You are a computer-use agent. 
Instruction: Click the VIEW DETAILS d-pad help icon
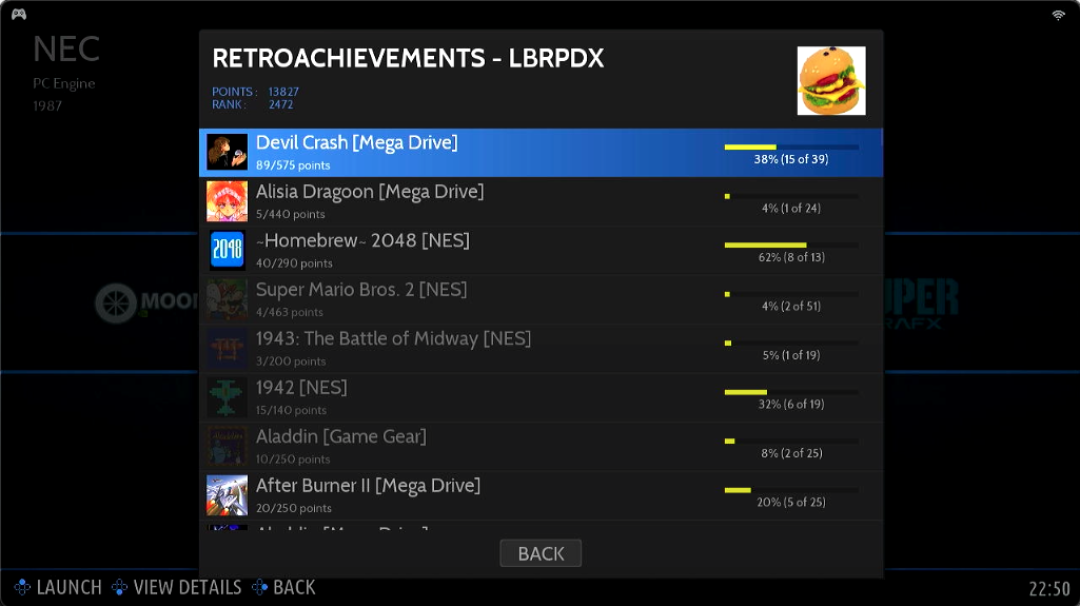pos(119,587)
